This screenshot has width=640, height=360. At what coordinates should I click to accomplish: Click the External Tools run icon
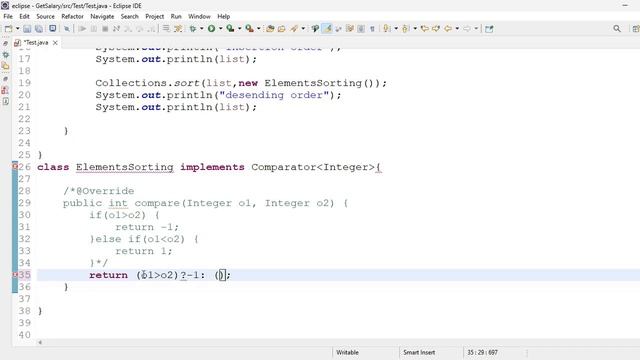[249, 29]
